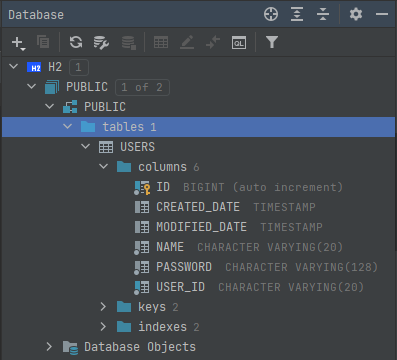Collapse the H2 data source node
Screen dimensions: 397x360
coord(14,66)
